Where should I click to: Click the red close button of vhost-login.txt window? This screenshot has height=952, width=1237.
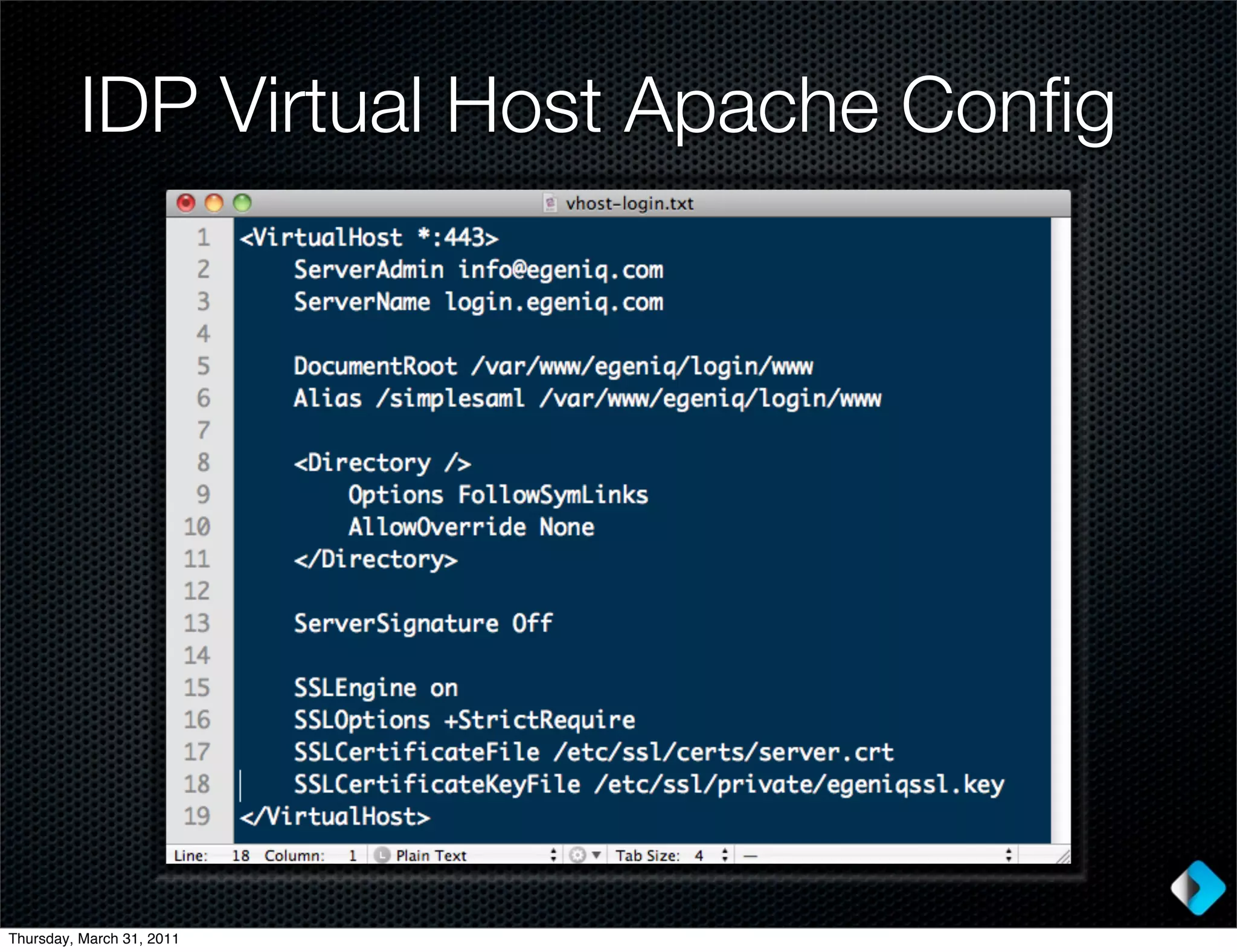(x=185, y=203)
